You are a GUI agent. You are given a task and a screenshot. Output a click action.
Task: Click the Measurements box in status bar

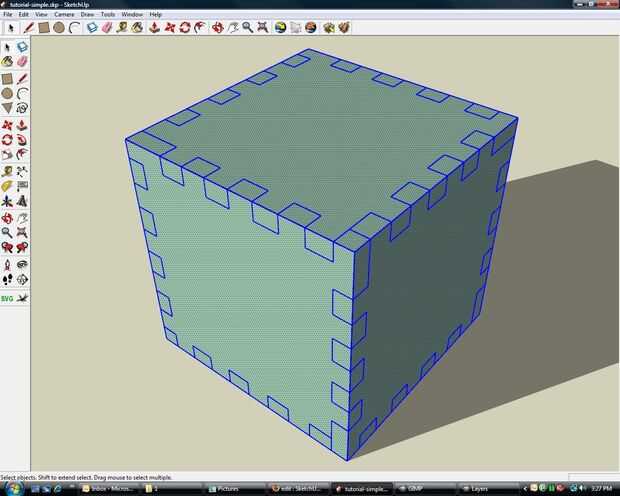pyautogui.click(x=594, y=477)
